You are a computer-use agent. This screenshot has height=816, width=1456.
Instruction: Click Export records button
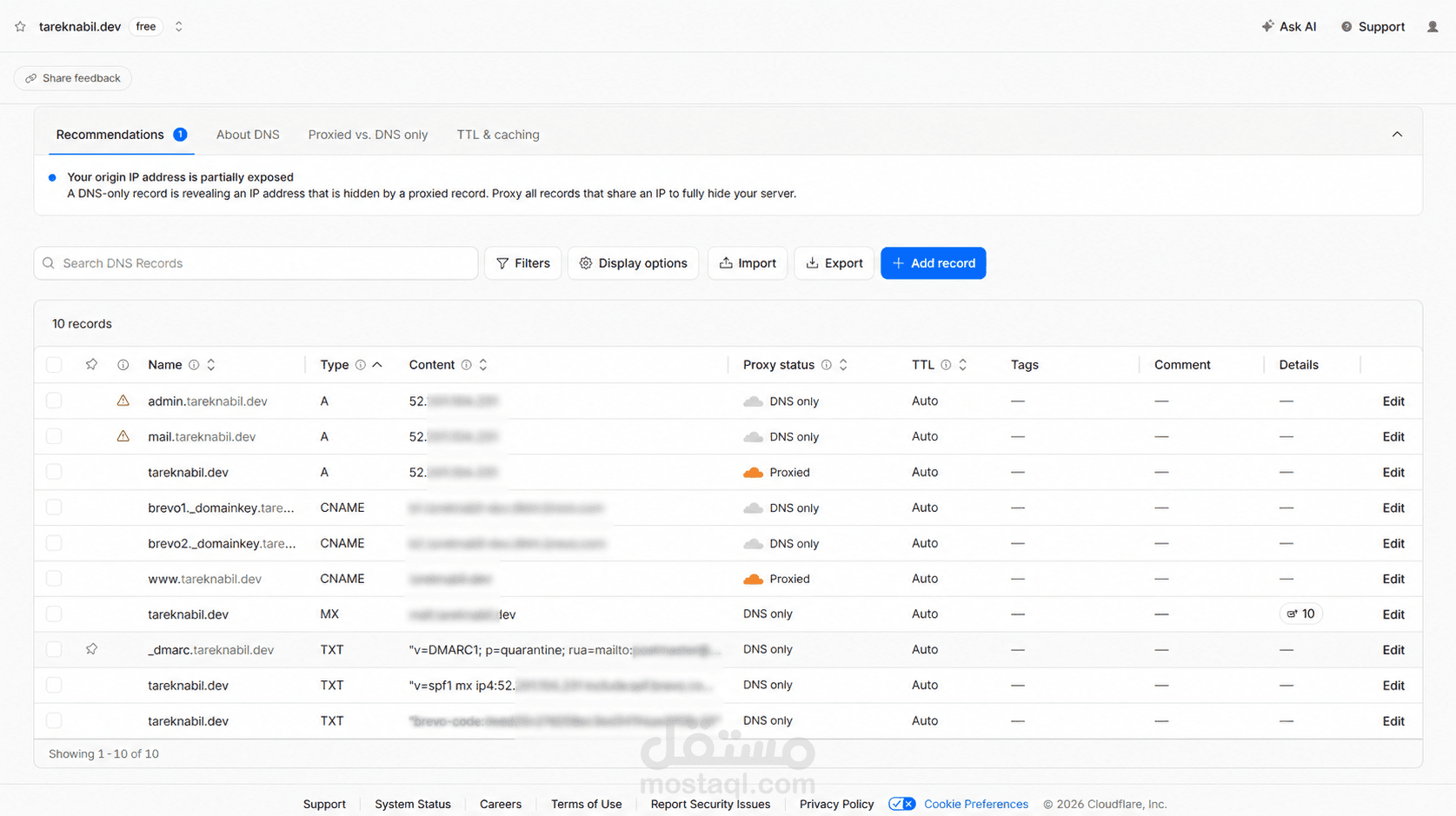834,263
